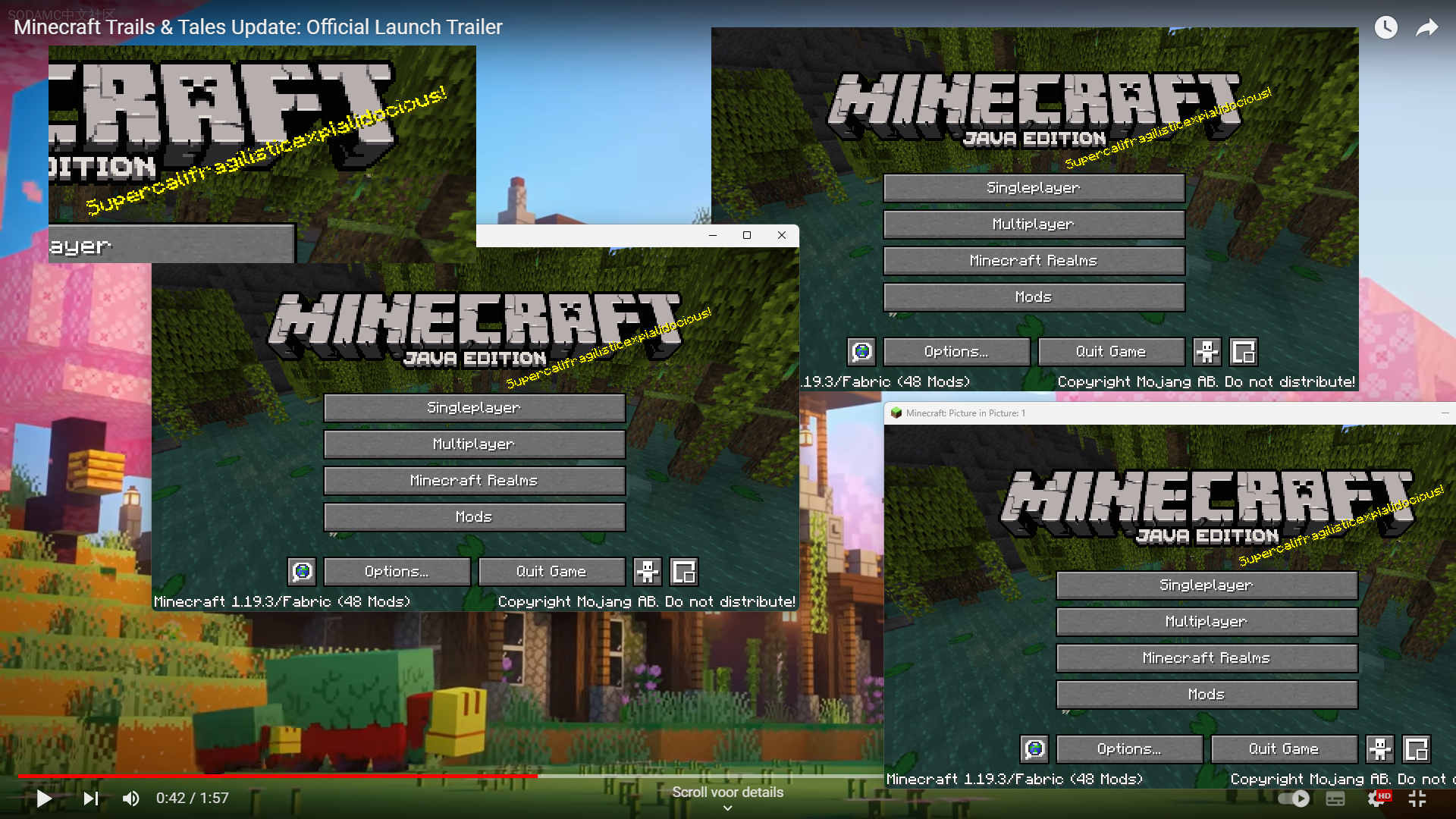
Task: Open accessibility icon in center window
Action: [x=648, y=572]
